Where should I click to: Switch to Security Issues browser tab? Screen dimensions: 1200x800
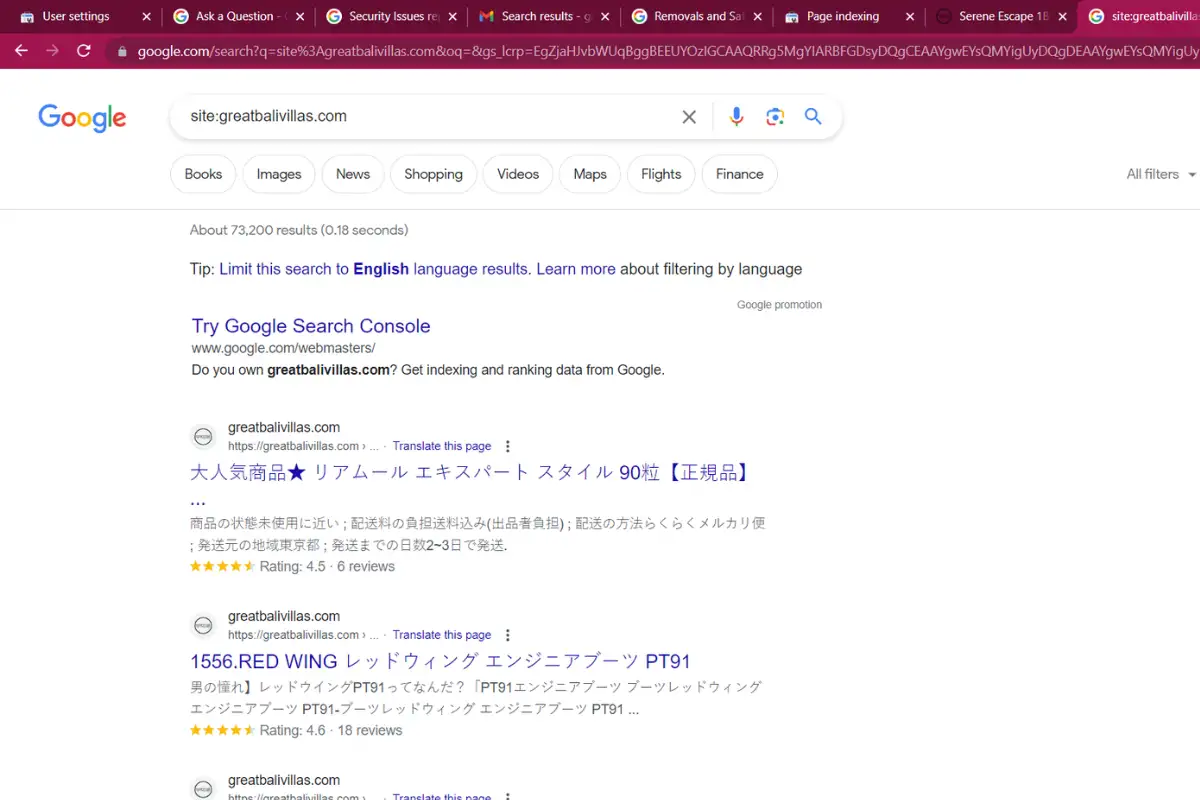(393, 17)
